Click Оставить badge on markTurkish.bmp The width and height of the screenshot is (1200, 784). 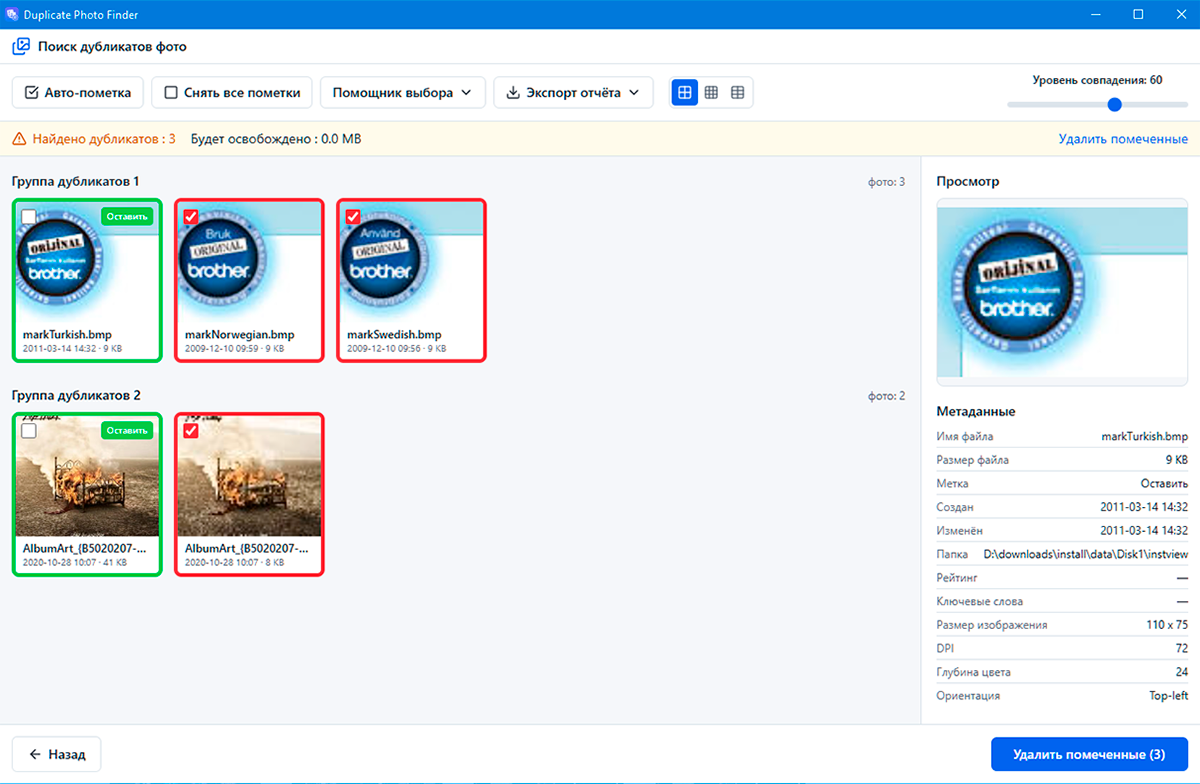pos(127,216)
